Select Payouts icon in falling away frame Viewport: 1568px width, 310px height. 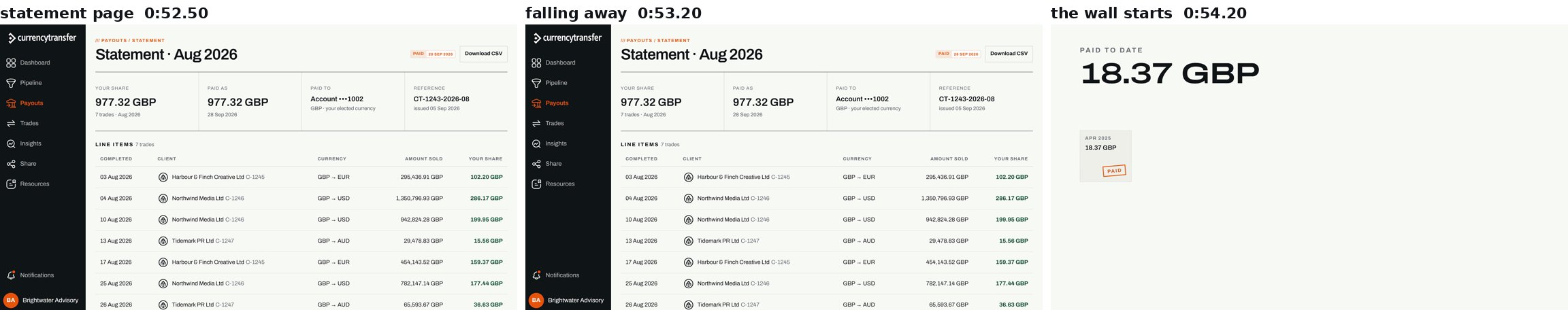coord(536,103)
